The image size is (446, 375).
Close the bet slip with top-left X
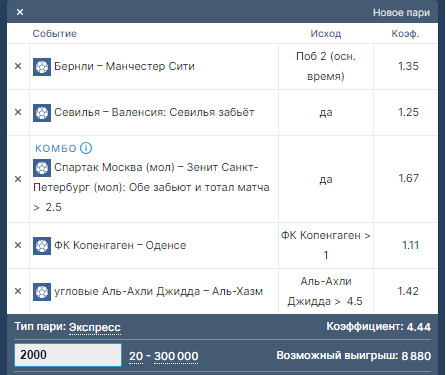(x=20, y=12)
